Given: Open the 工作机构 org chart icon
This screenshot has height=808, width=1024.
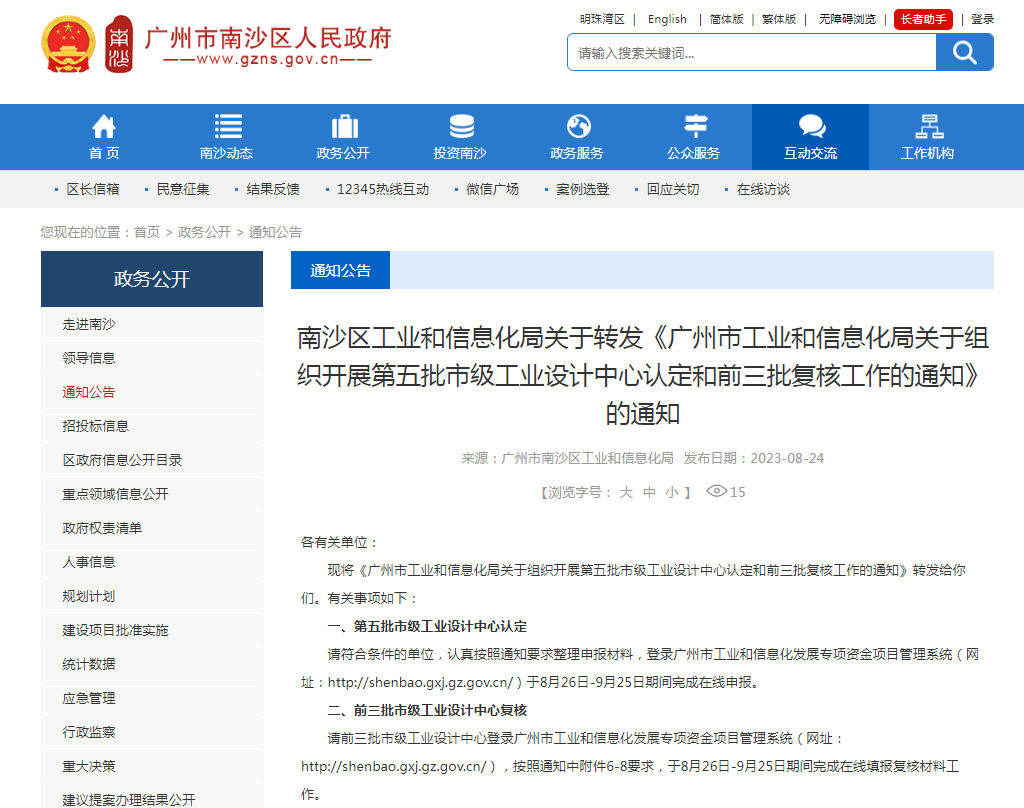Looking at the screenshot, I should point(928,127).
